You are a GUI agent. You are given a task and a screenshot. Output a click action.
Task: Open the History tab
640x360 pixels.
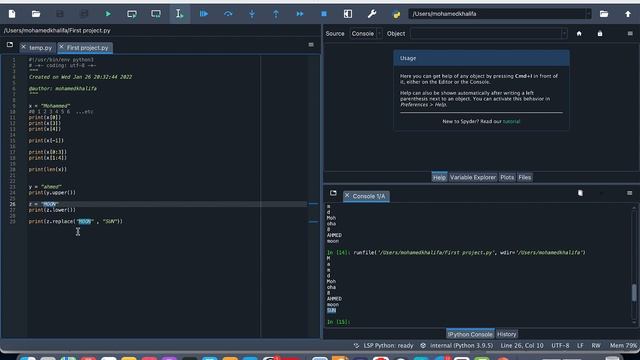507,334
